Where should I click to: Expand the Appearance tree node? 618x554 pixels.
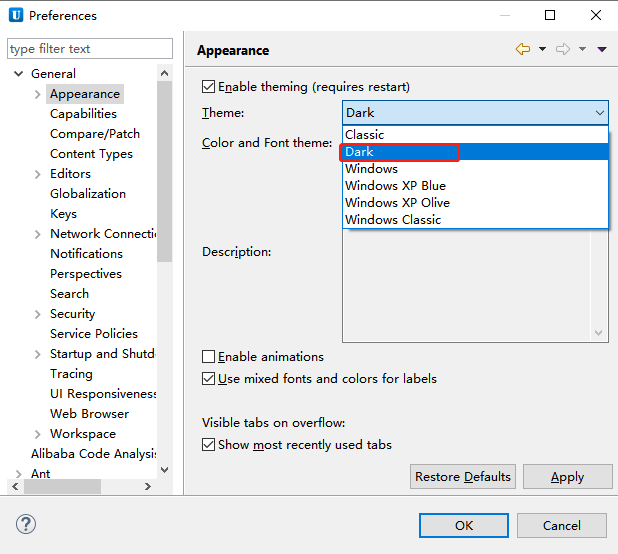pos(37,94)
